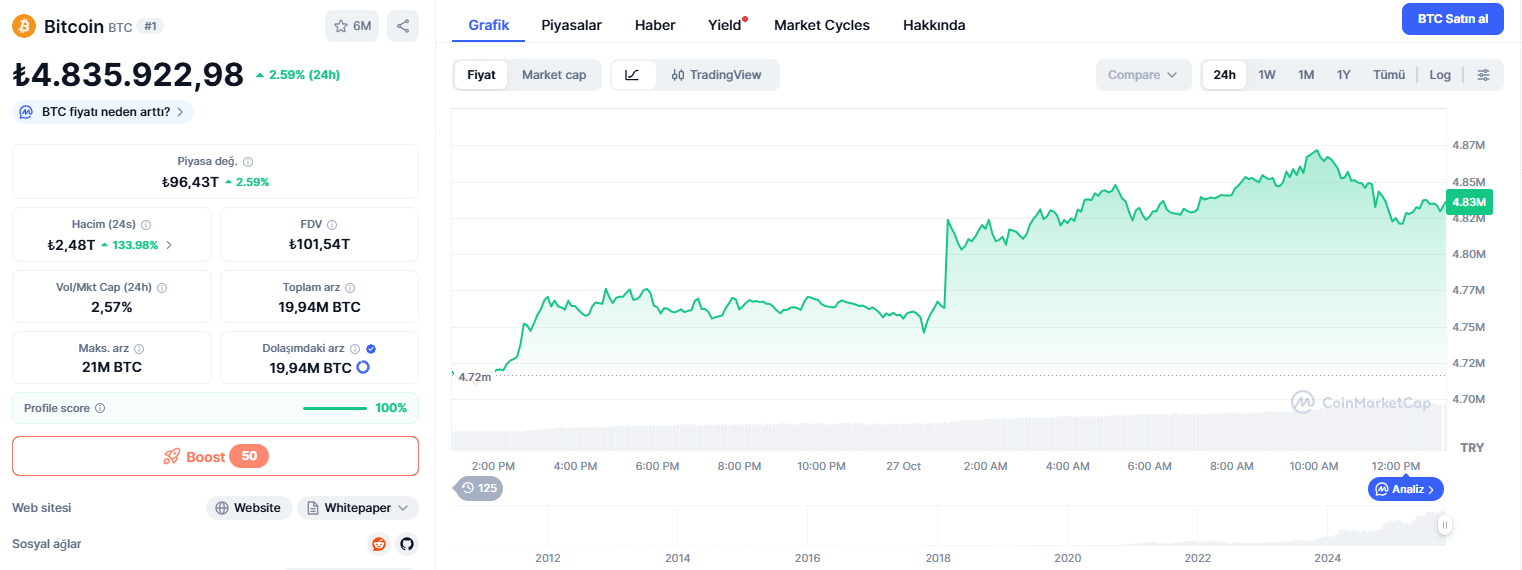Open the Piyasalar tab
Image resolution: width=1522 pixels, height=570 pixels.
571,25
